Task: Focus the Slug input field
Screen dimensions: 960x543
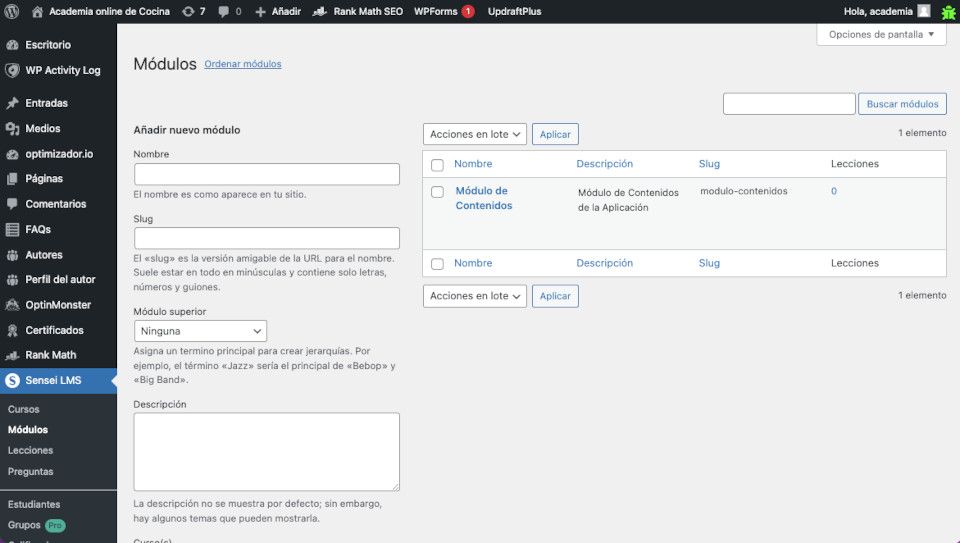Action: (x=267, y=238)
